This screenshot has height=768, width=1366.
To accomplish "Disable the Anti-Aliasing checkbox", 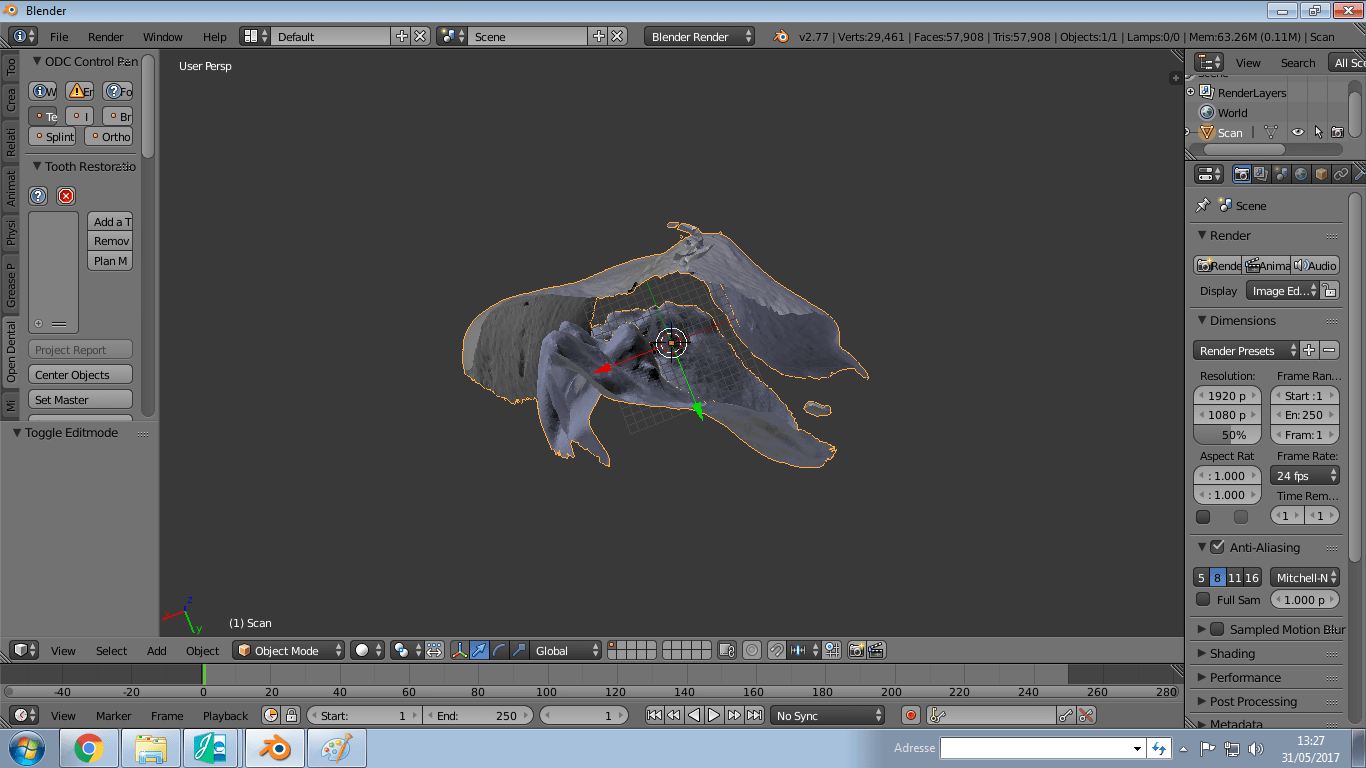I will coord(1217,547).
